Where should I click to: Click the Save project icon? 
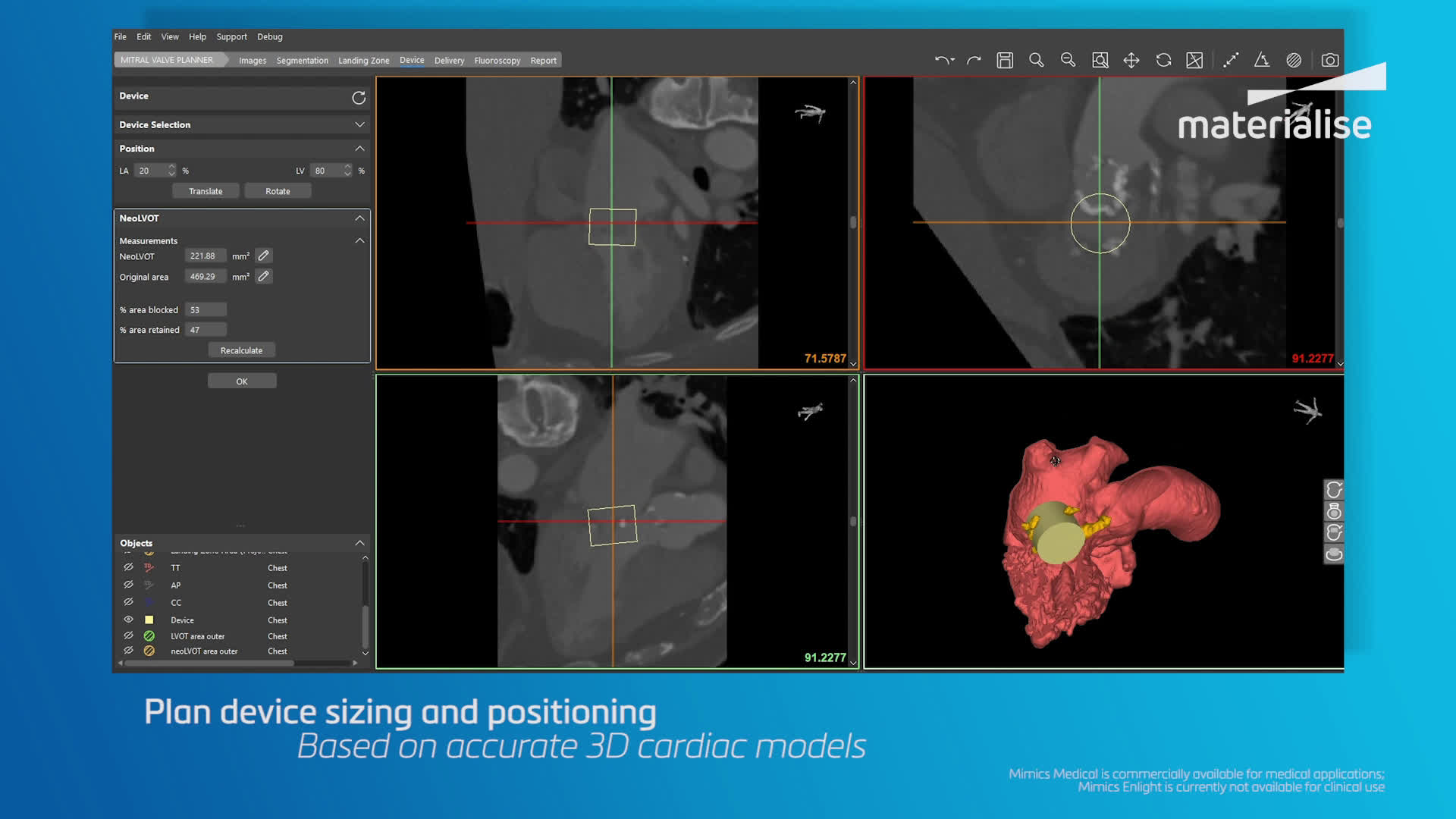(1005, 61)
